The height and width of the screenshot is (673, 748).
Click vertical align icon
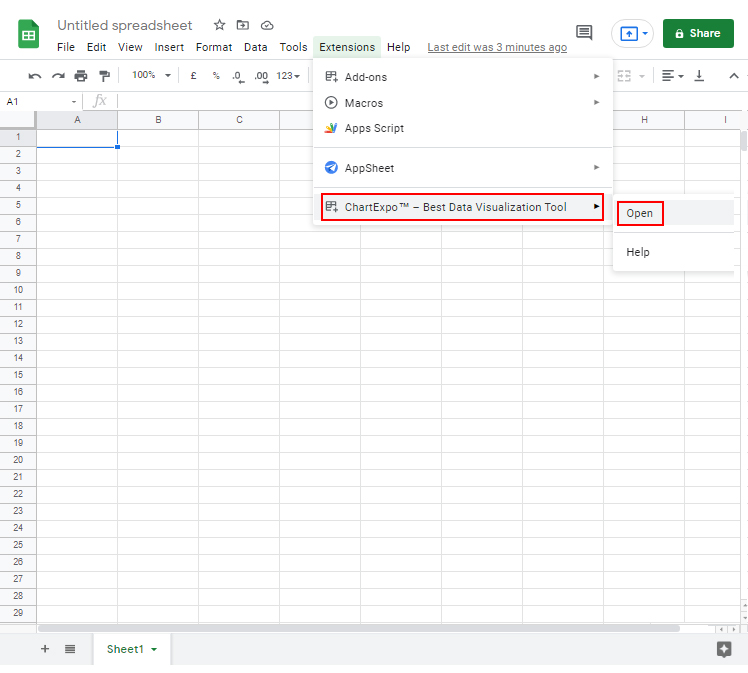(x=699, y=76)
